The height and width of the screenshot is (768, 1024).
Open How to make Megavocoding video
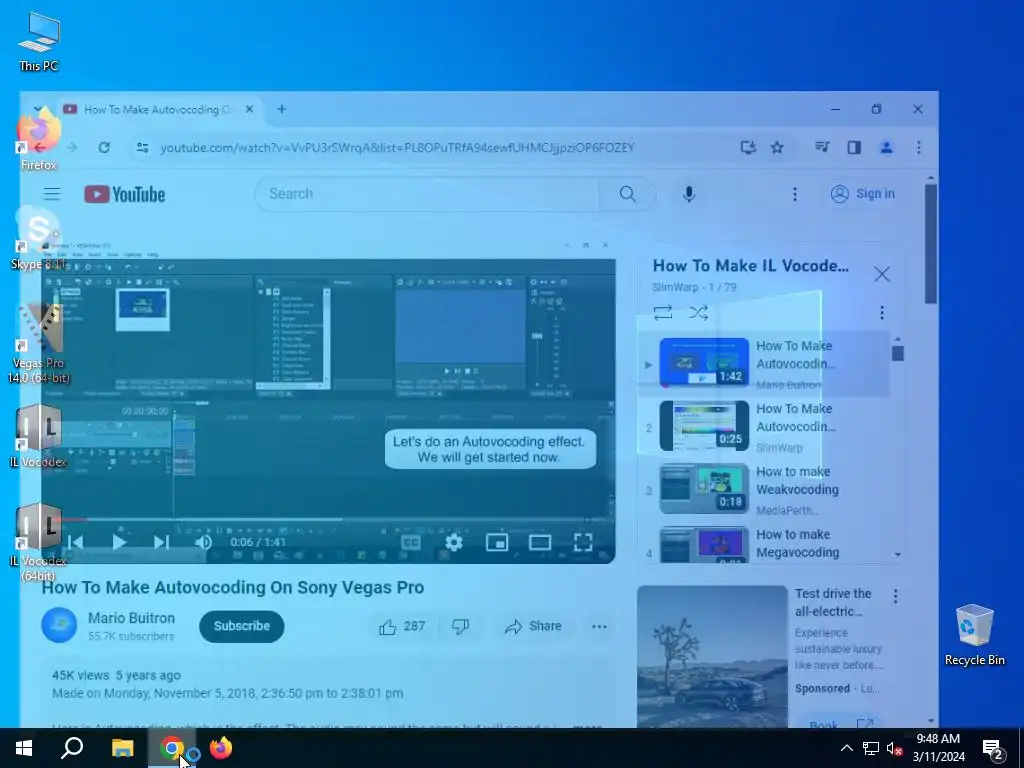(763, 544)
